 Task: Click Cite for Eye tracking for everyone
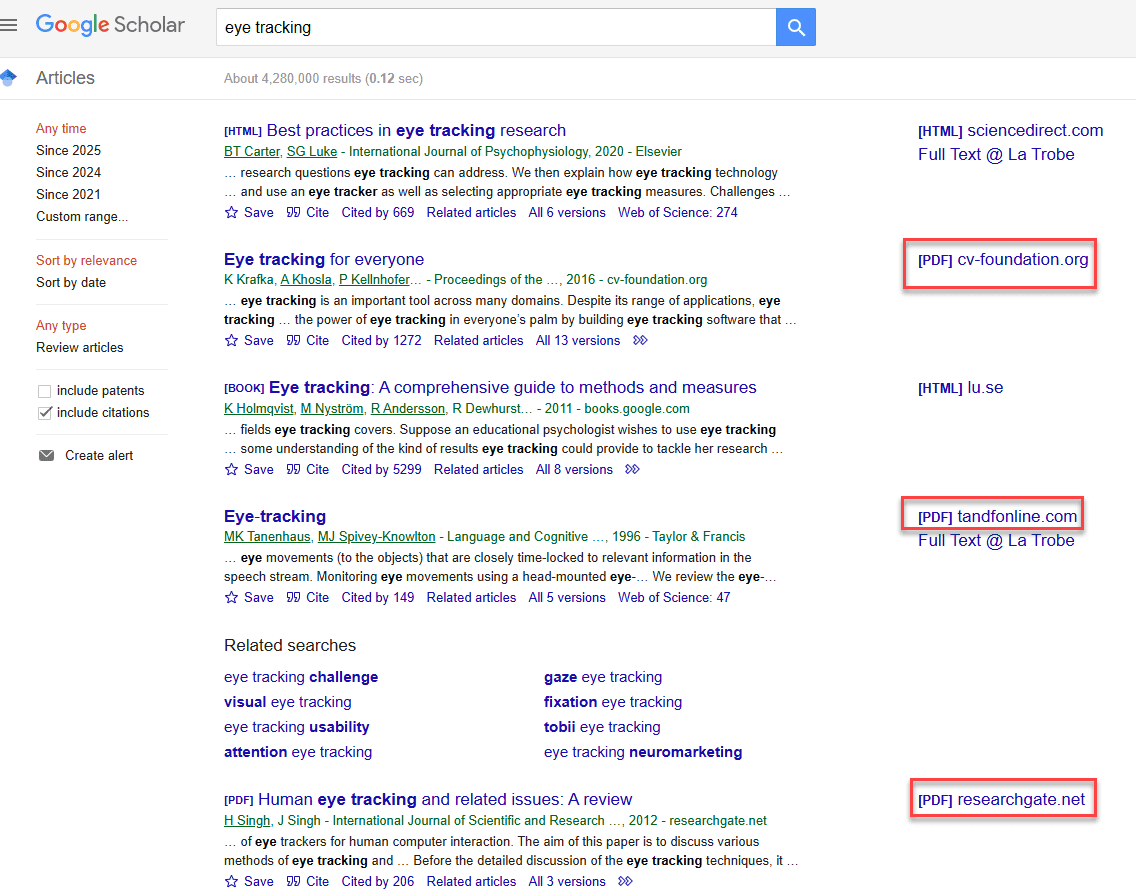pyautogui.click(x=308, y=341)
